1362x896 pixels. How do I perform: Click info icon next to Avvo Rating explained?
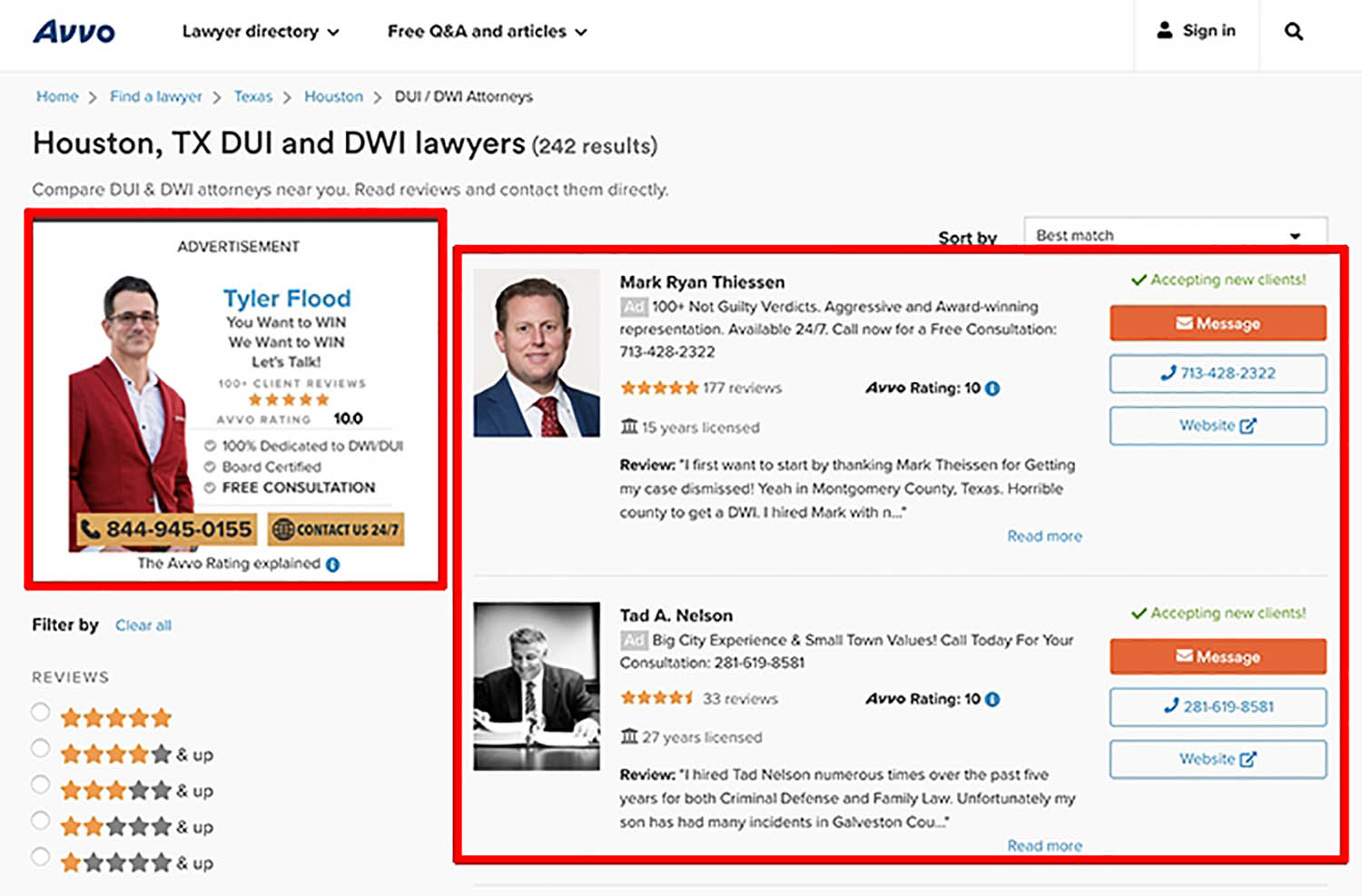pyautogui.click(x=333, y=565)
